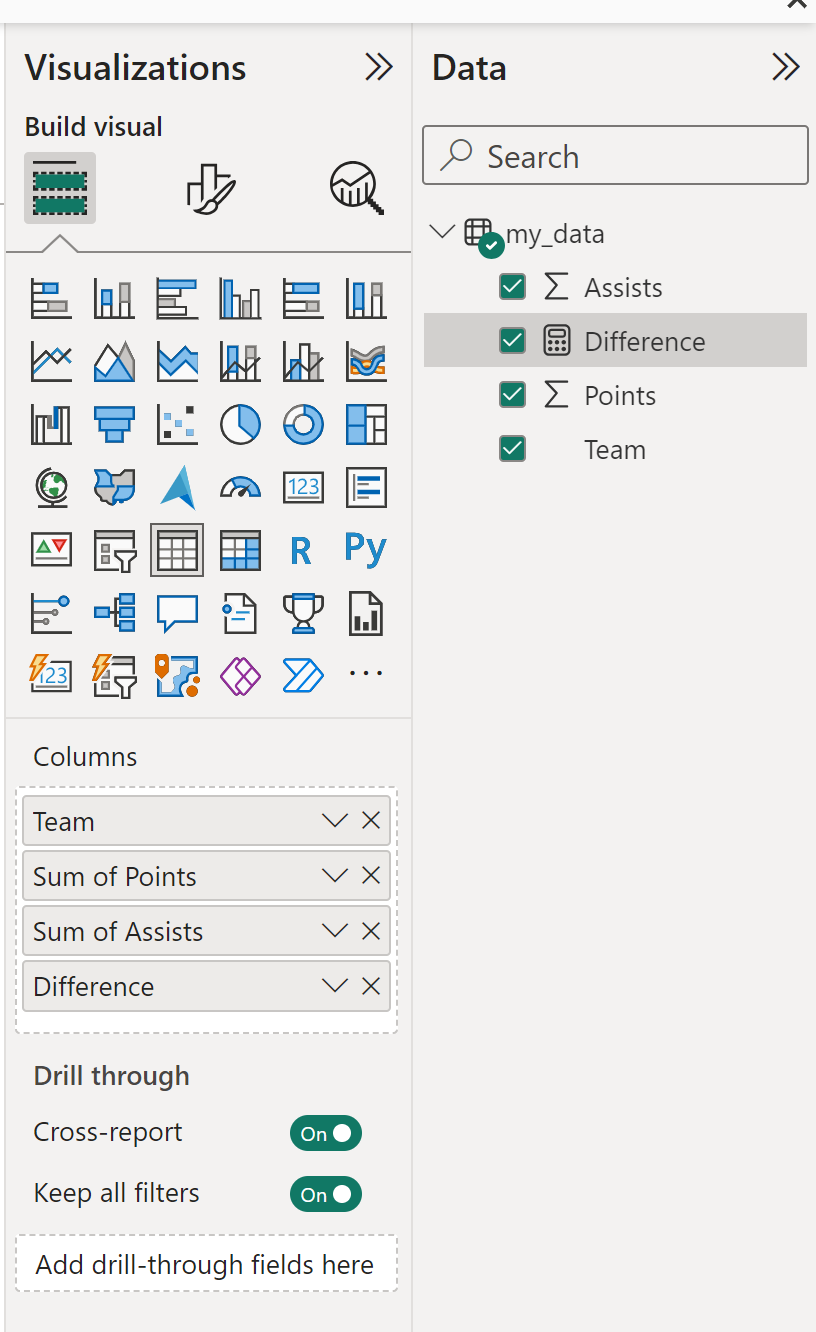This screenshot has height=1332, width=816.
Task: Click the Data pane Search field
Action: point(615,156)
